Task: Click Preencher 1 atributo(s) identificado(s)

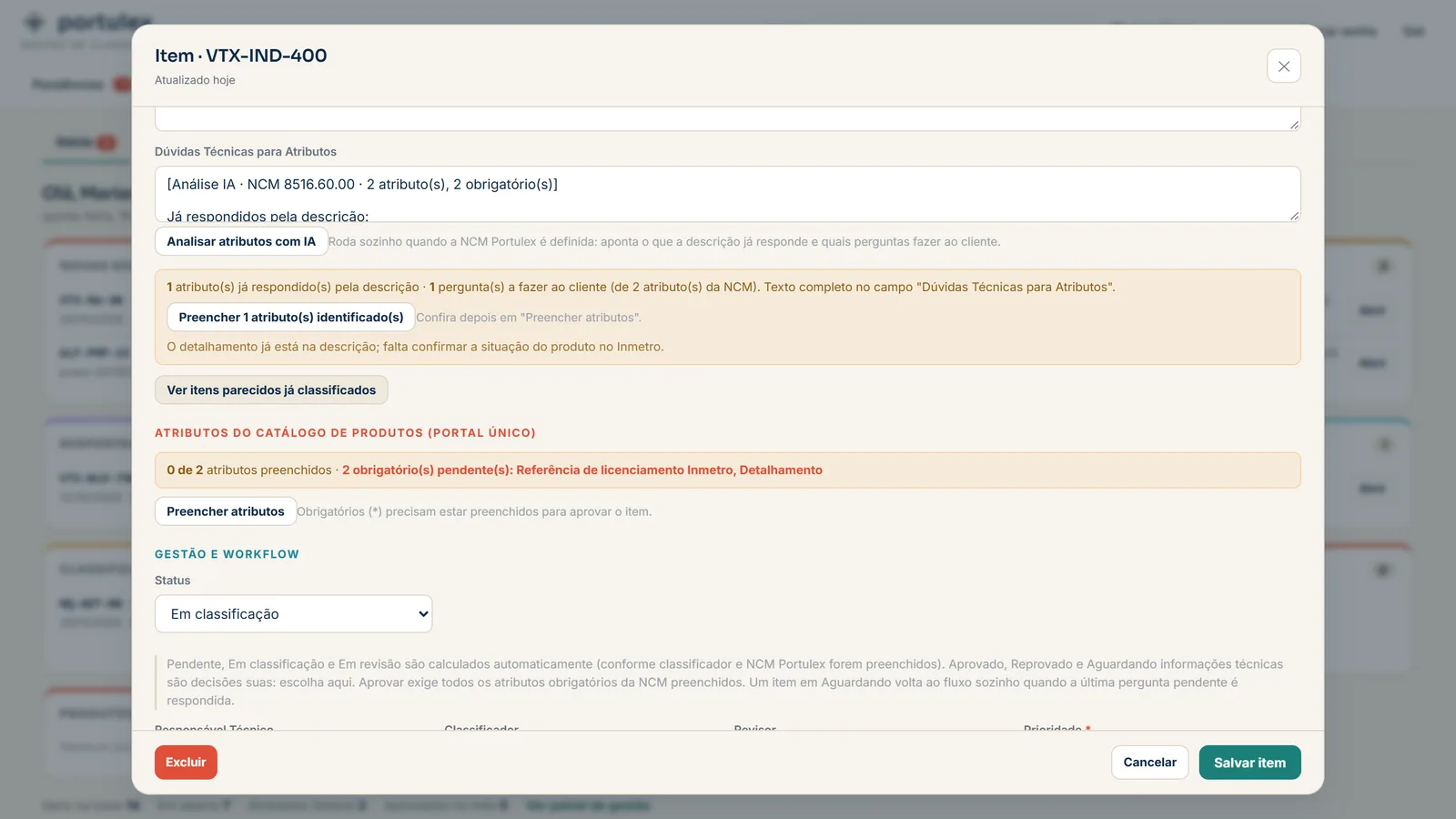Action: click(291, 317)
